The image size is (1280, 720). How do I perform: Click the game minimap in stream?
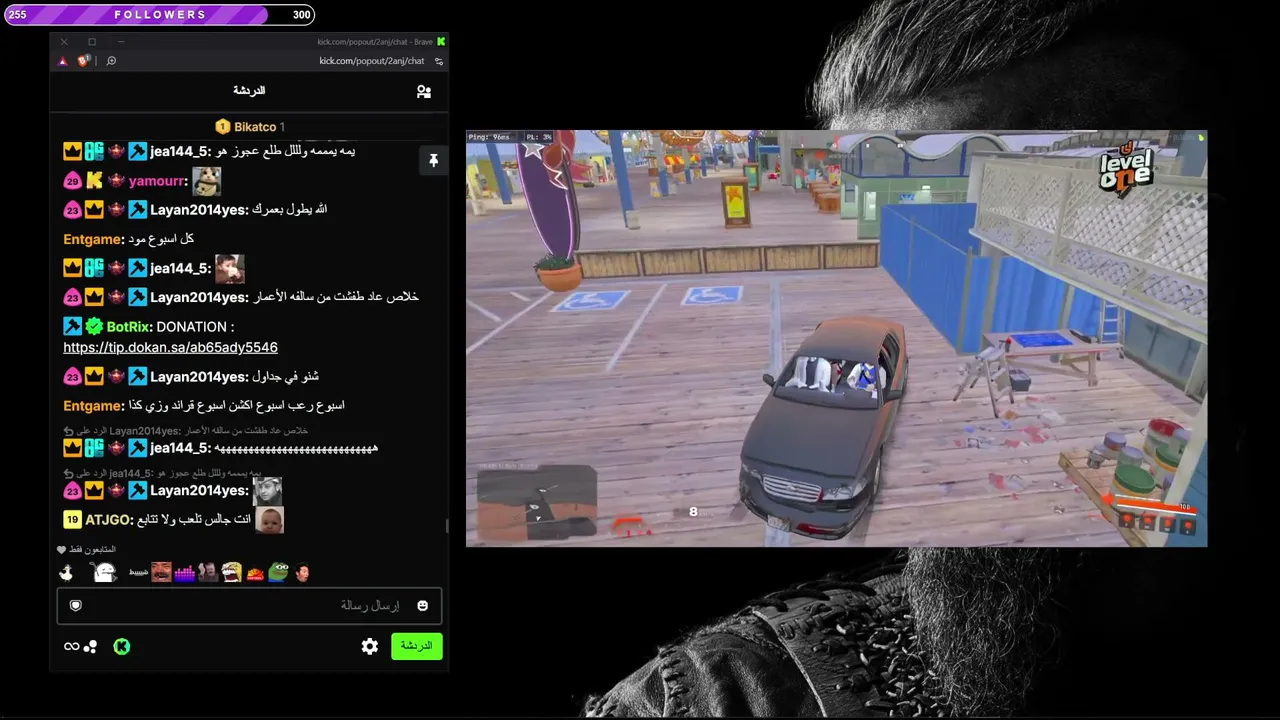coord(537,504)
